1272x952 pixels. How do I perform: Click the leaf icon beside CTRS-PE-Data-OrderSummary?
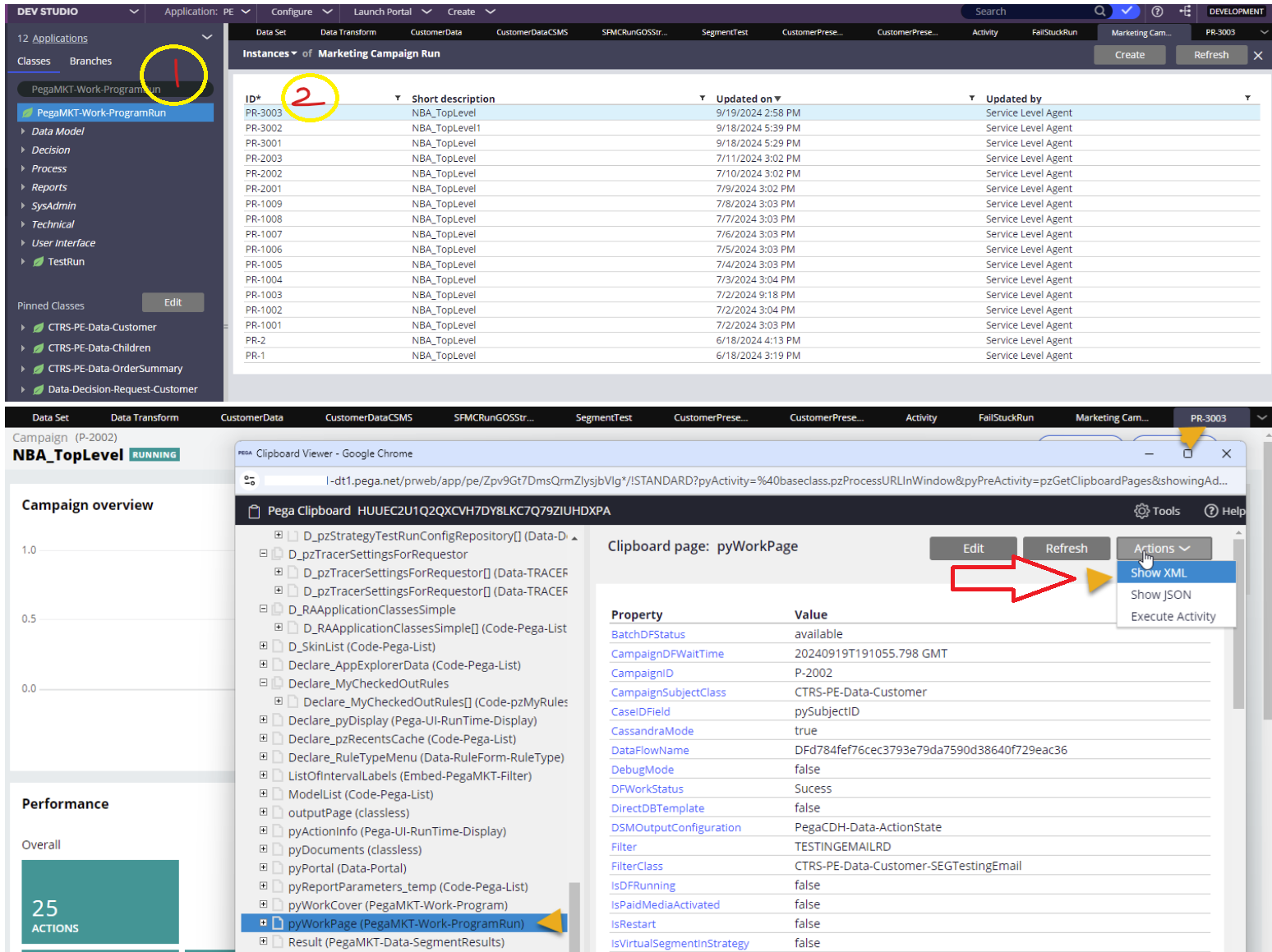tap(39, 369)
